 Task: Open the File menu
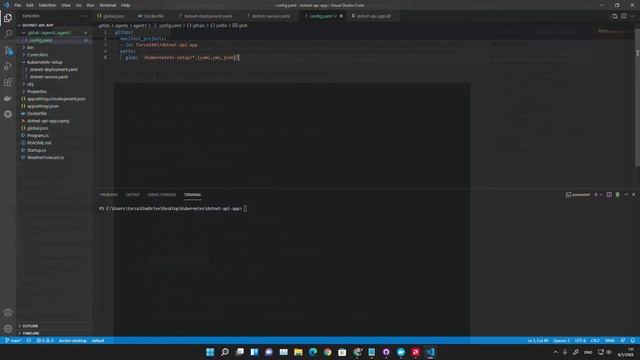pyautogui.click(x=18, y=5)
